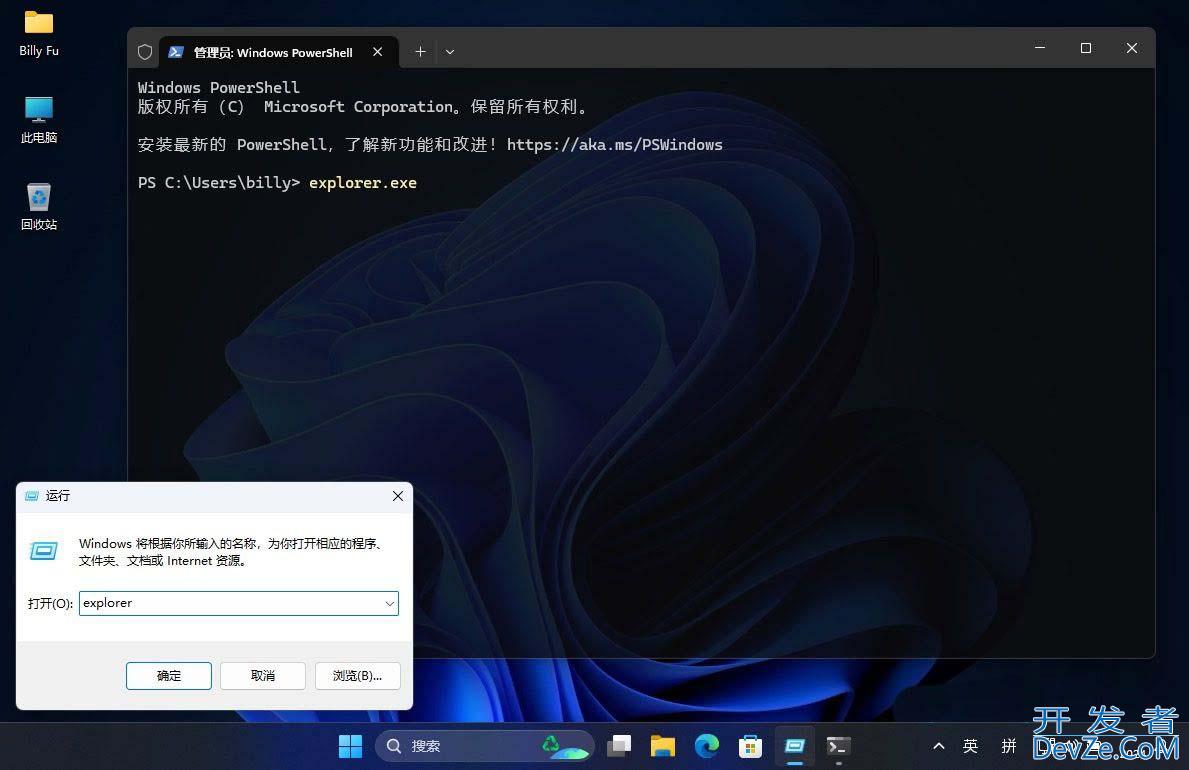Show hidden system tray icons

(939, 746)
